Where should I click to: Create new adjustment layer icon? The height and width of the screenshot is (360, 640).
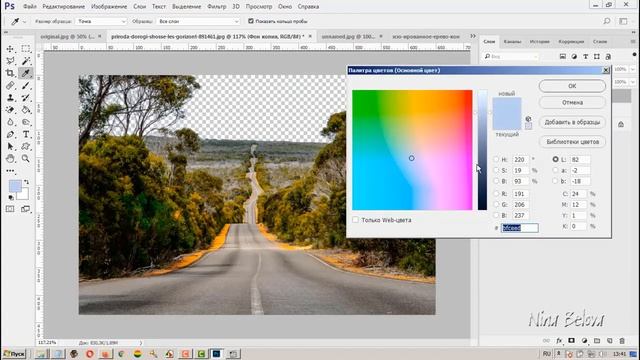click(584, 340)
